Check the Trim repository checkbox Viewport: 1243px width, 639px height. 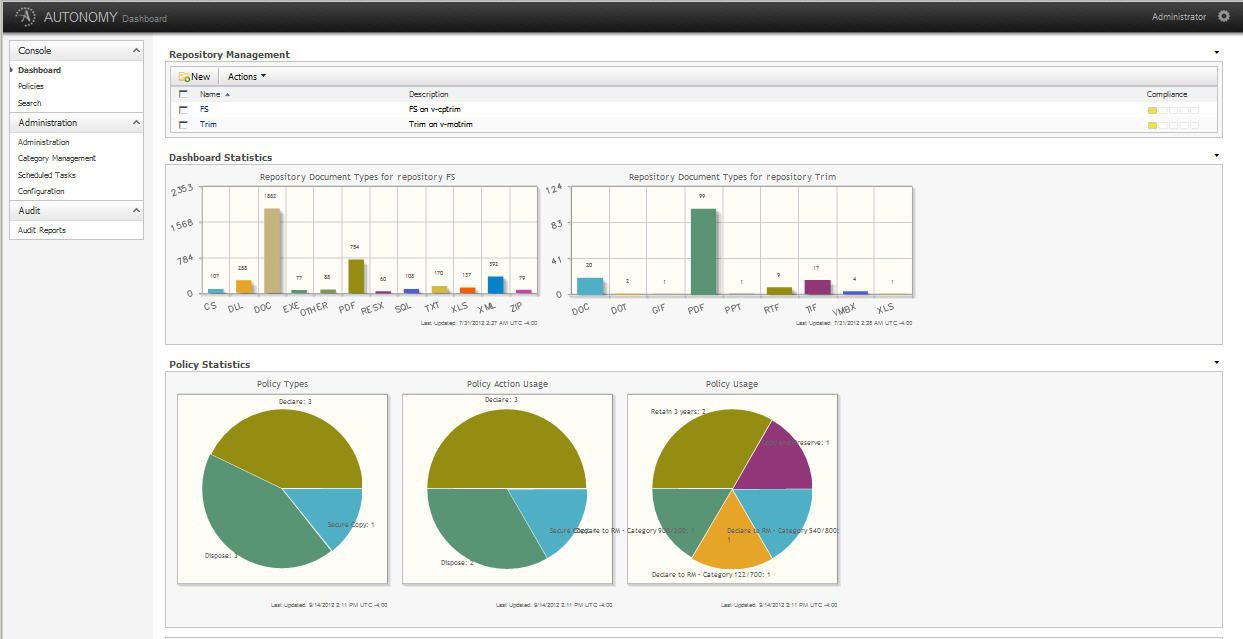point(183,125)
